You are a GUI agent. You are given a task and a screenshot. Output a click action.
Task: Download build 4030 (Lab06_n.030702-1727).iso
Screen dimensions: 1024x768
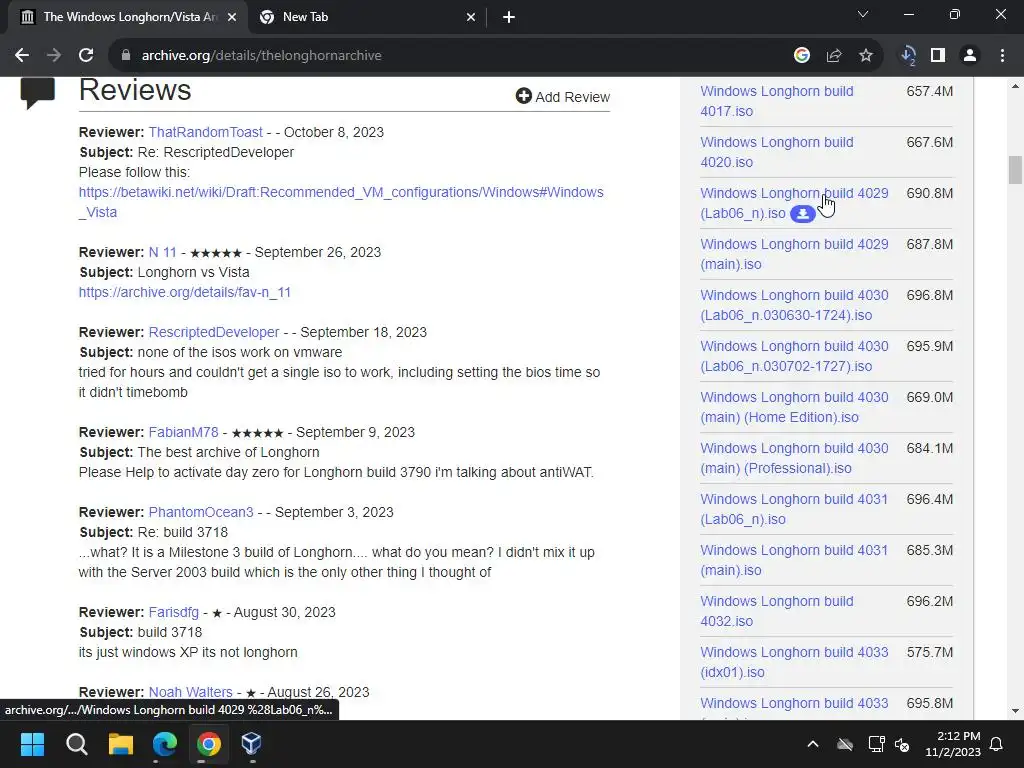[x=794, y=356]
